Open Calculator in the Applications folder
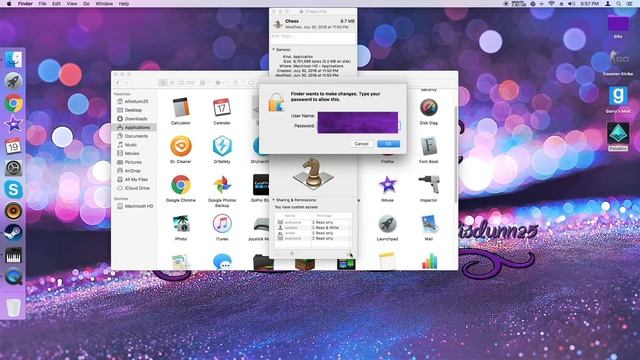640x360 pixels. click(180, 107)
